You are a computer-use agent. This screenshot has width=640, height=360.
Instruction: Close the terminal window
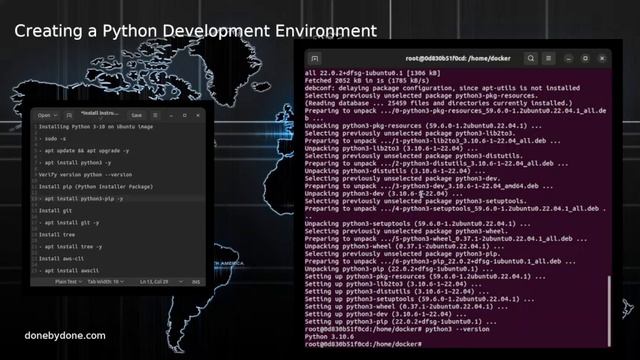tap(602, 59)
